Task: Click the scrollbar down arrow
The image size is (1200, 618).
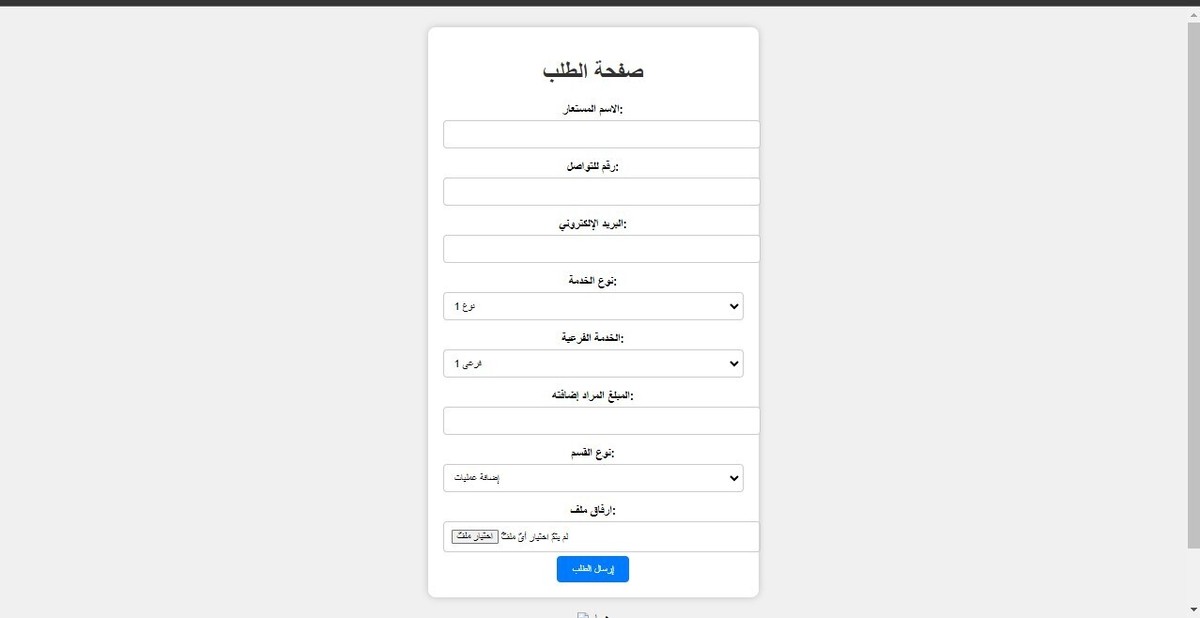Action: point(1193,611)
